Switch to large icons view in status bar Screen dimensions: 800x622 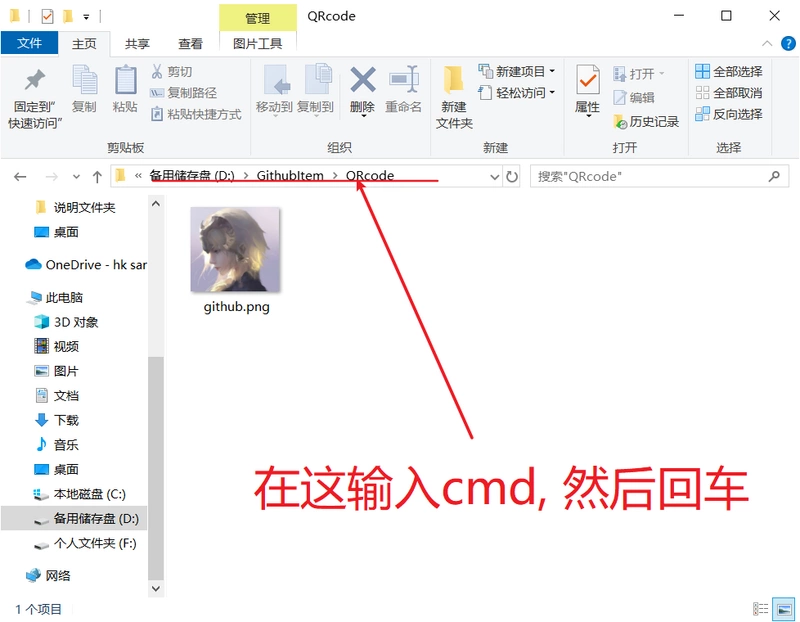783,609
